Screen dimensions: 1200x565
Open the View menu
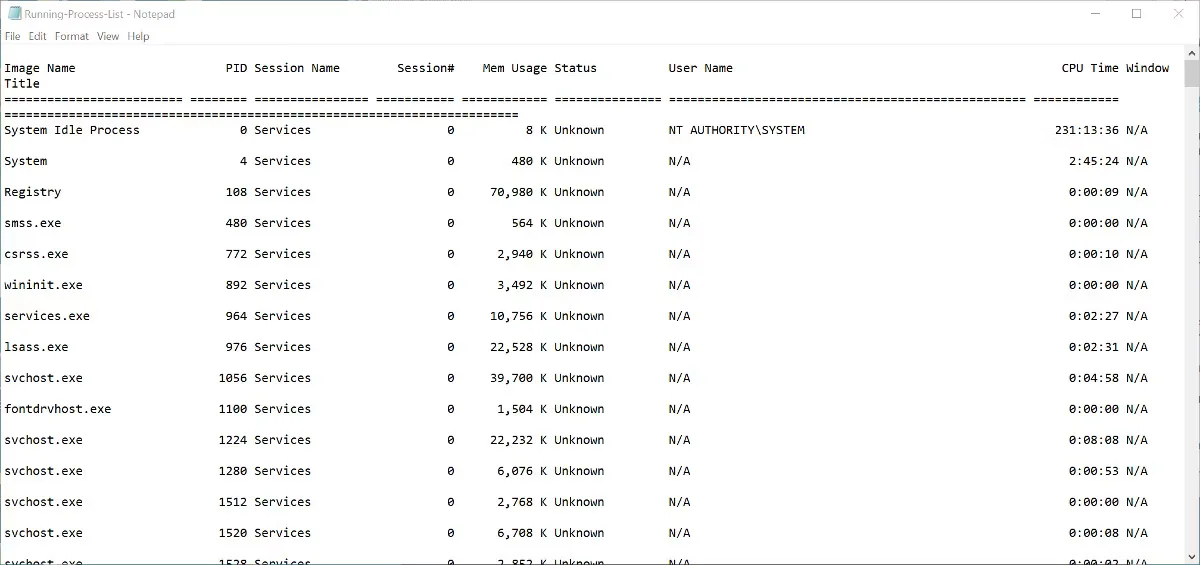pos(108,36)
